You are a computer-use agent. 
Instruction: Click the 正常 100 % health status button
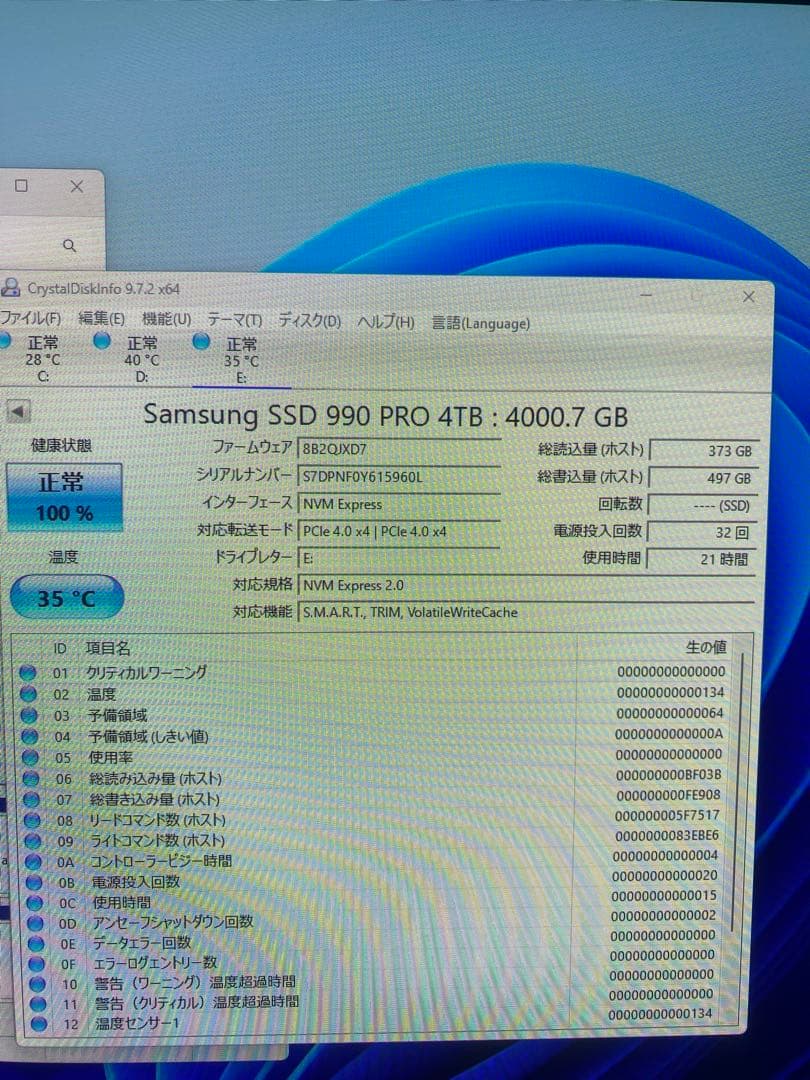click(64, 497)
